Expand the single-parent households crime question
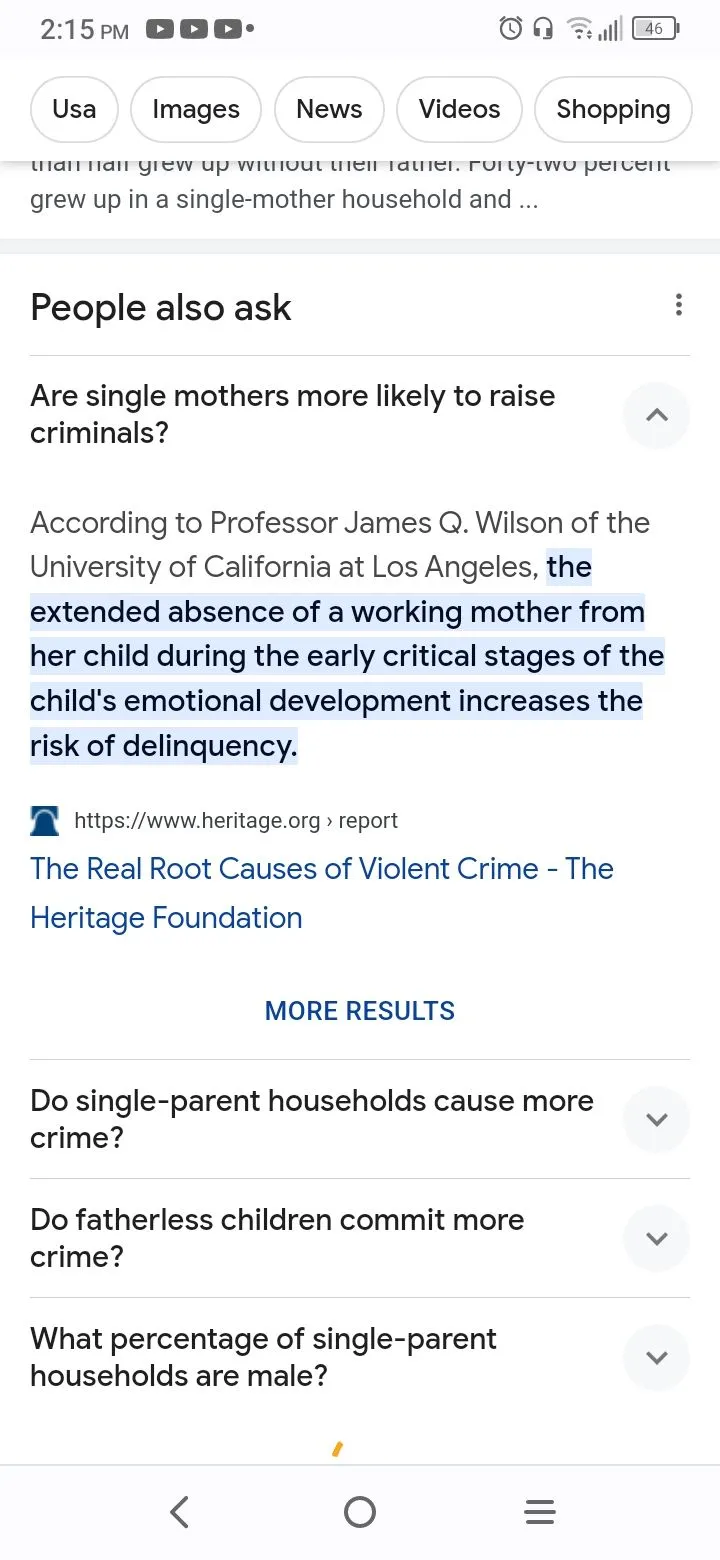This screenshot has width=720, height=1560. [656, 1119]
